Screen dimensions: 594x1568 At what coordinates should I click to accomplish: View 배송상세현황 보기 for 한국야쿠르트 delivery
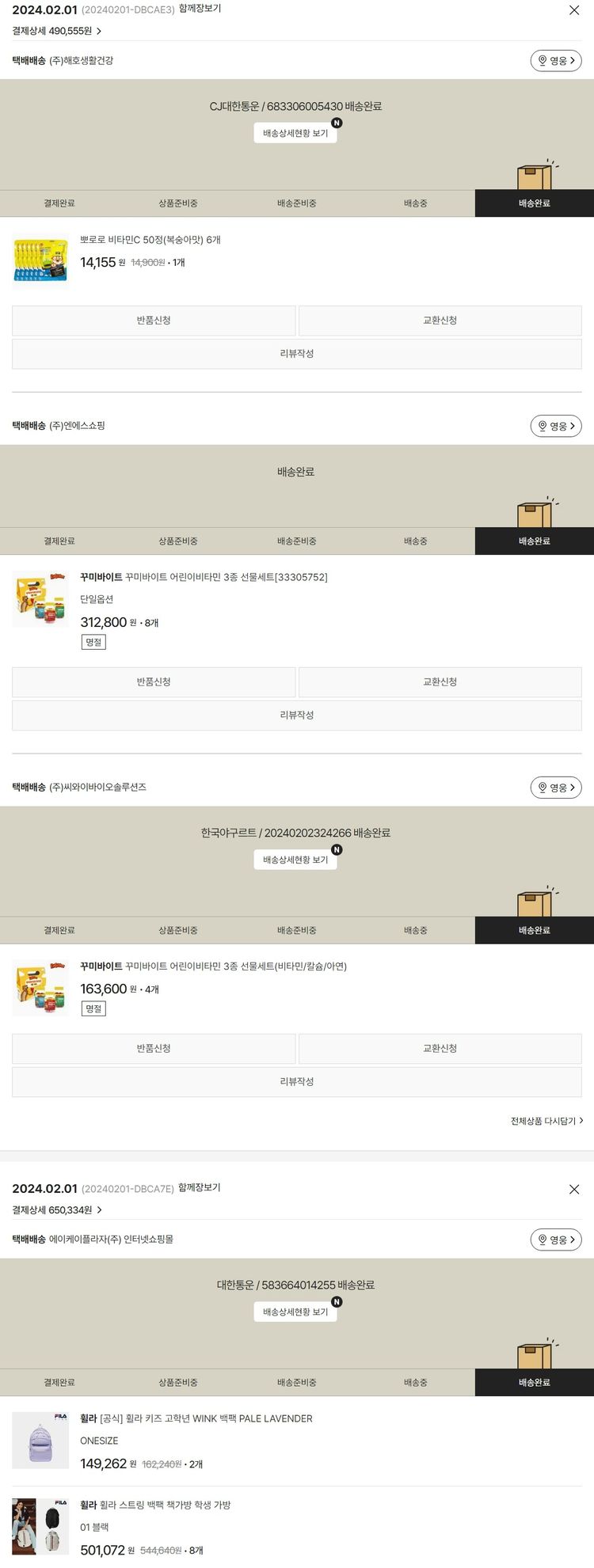point(295,860)
